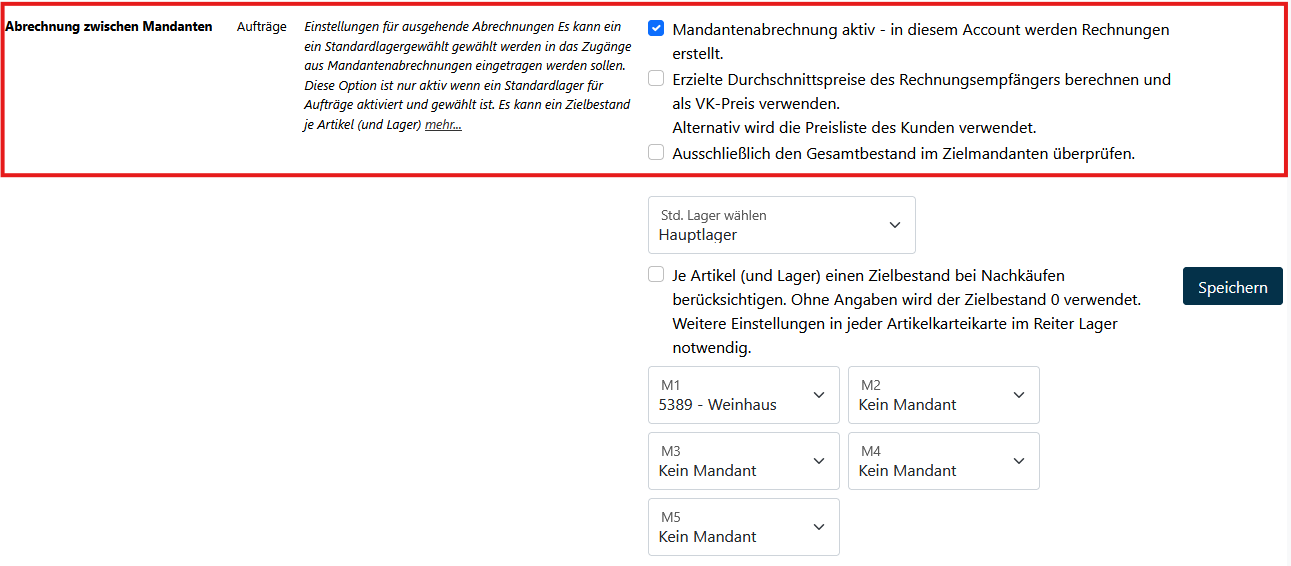Open the mehr... link in the description
The width and height of the screenshot is (1291, 566).
(443, 125)
